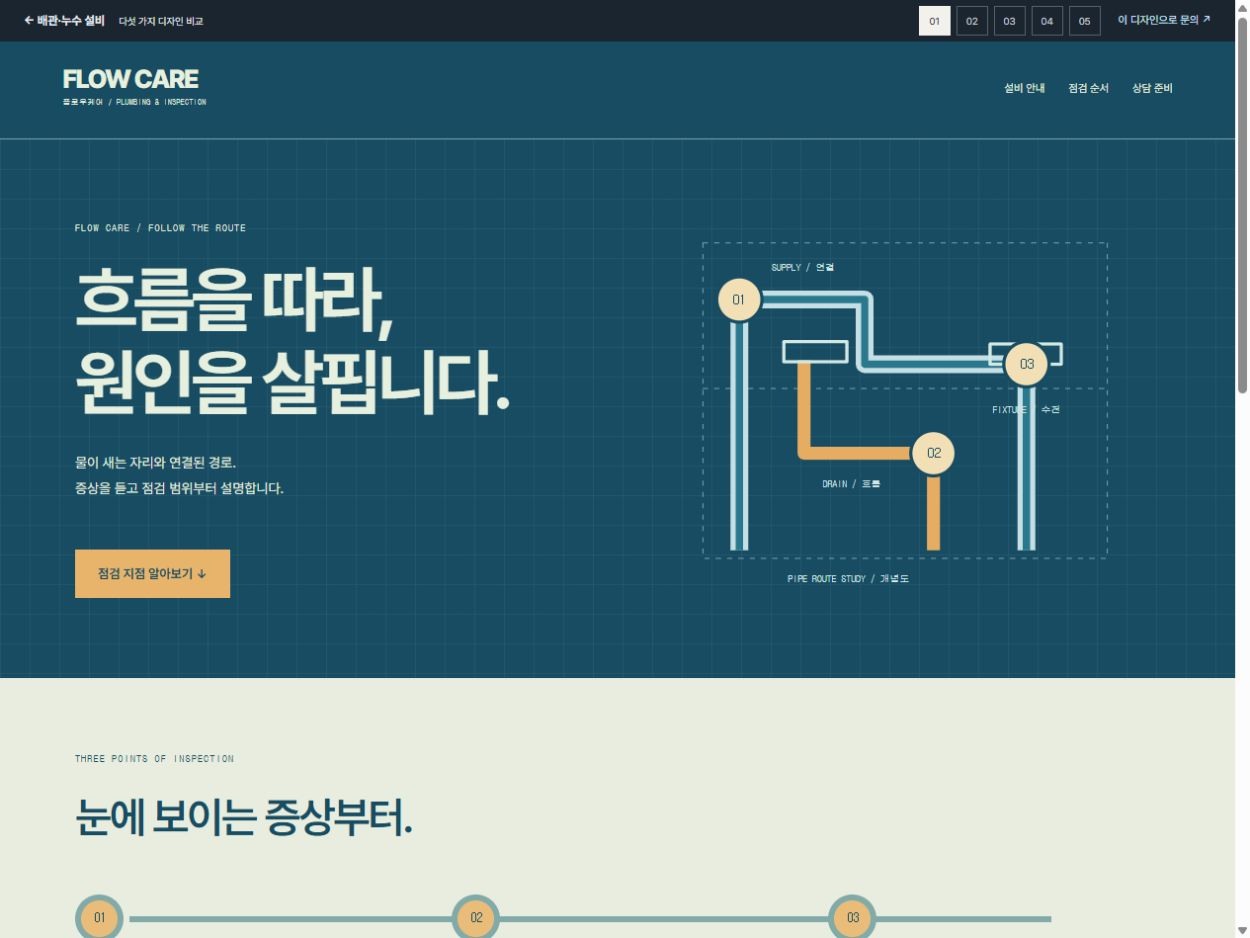Switch to design 03 tab
The width and height of the screenshot is (1250, 938).
pyautogui.click(x=1010, y=21)
